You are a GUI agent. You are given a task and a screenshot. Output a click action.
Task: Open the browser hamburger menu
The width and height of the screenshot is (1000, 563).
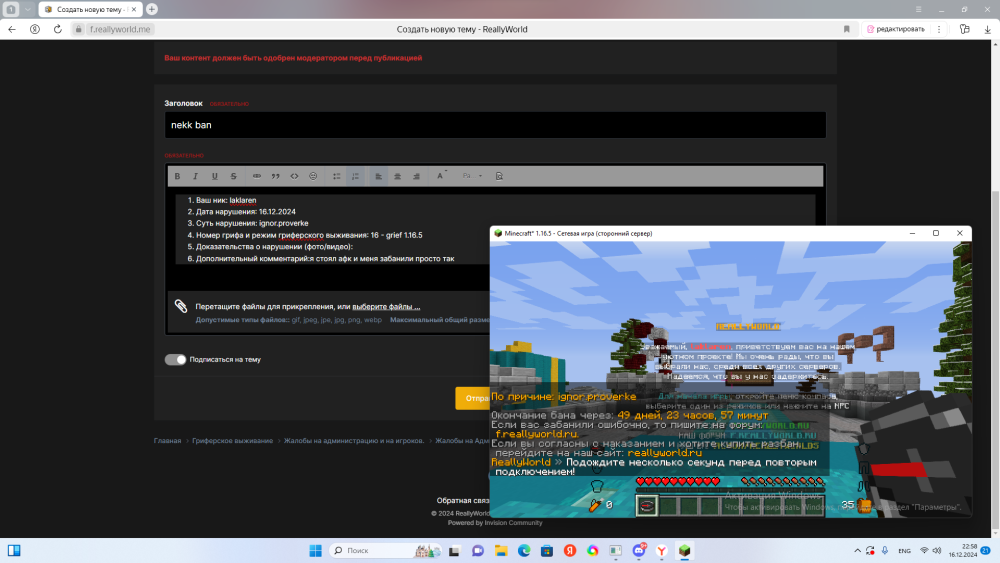[x=918, y=10]
